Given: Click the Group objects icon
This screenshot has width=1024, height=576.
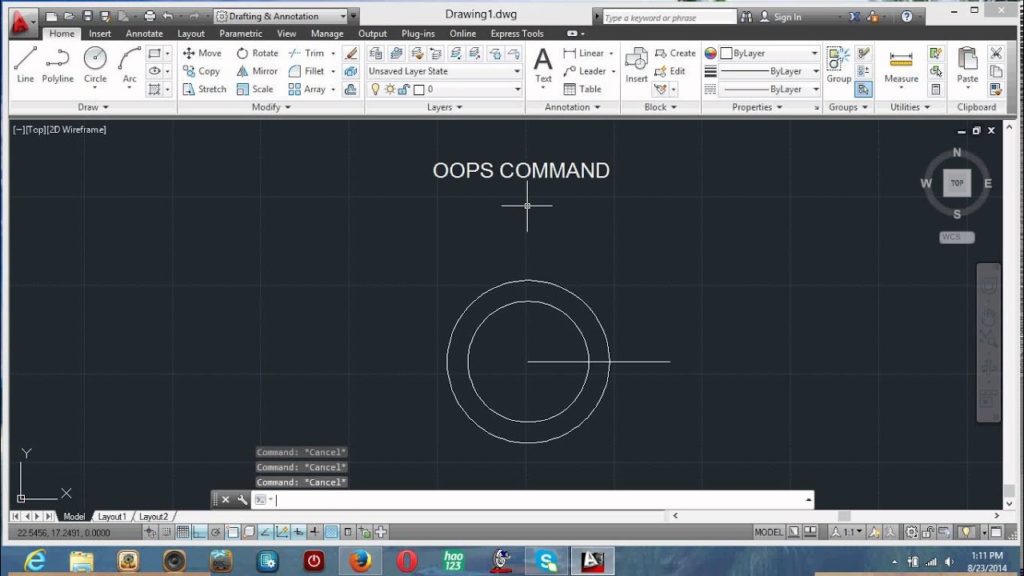Looking at the screenshot, I should [x=838, y=64].
